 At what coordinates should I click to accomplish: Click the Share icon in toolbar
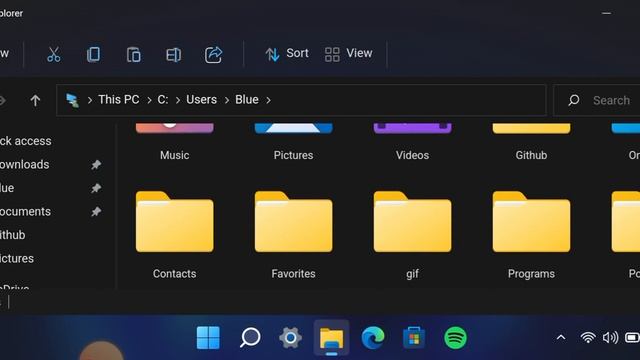213,54
